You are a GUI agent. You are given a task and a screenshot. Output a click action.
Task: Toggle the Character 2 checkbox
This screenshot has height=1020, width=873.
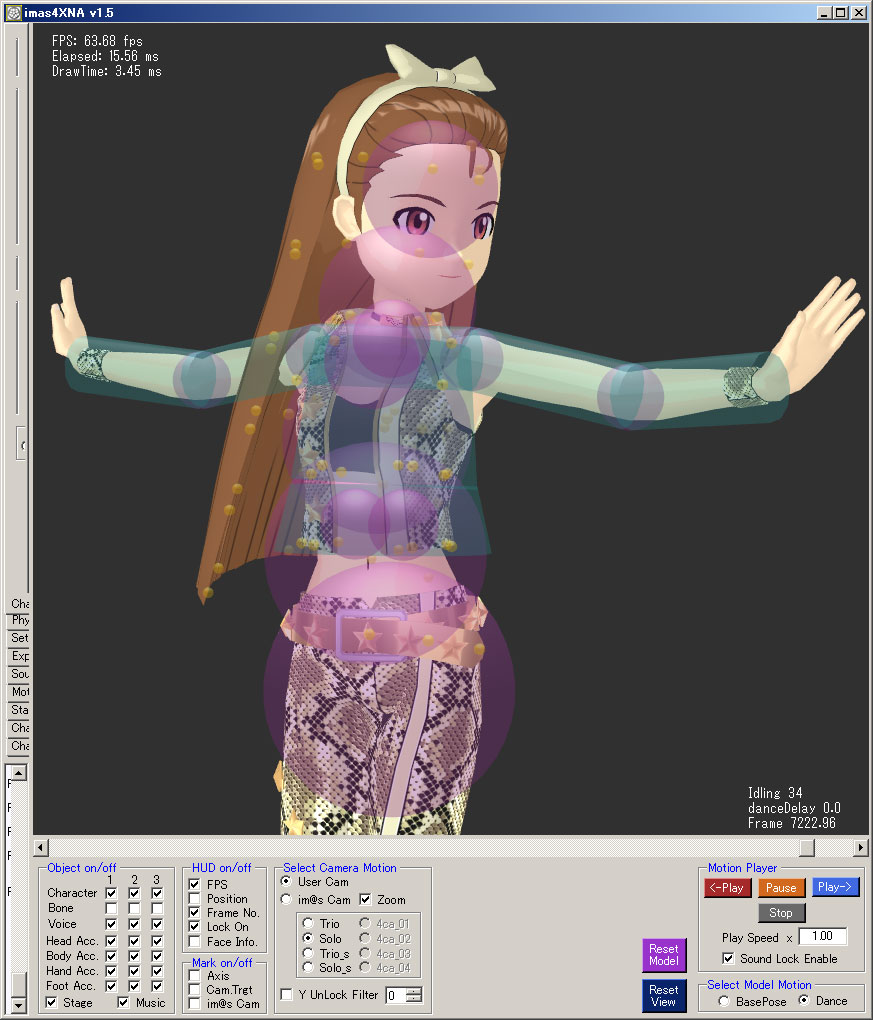(x=134, y=893)
